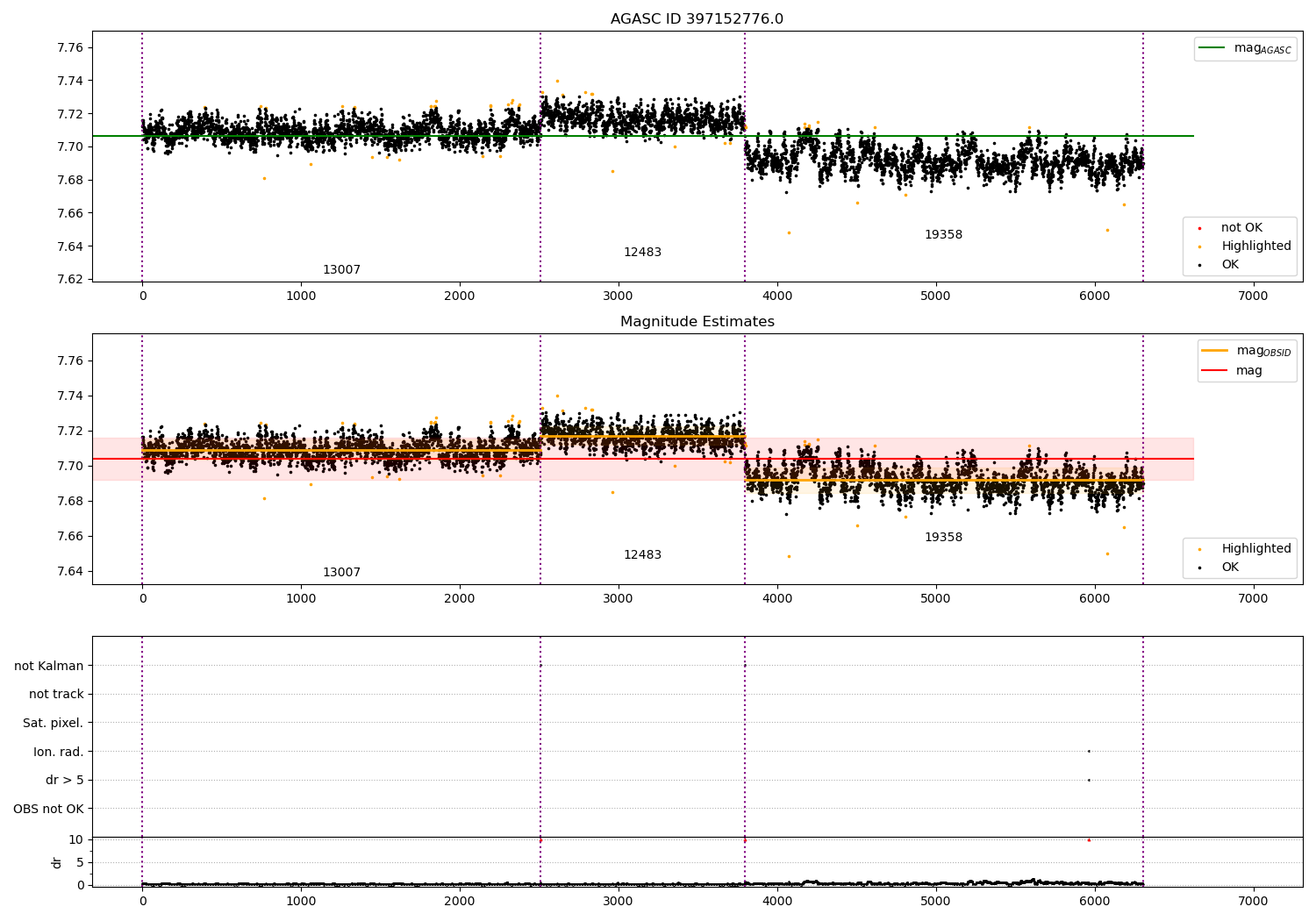Viewport: 1316px width, 921px height.
Task: Click top plot y-axis tick '7.64'
Action: click(x=70, y=246)
